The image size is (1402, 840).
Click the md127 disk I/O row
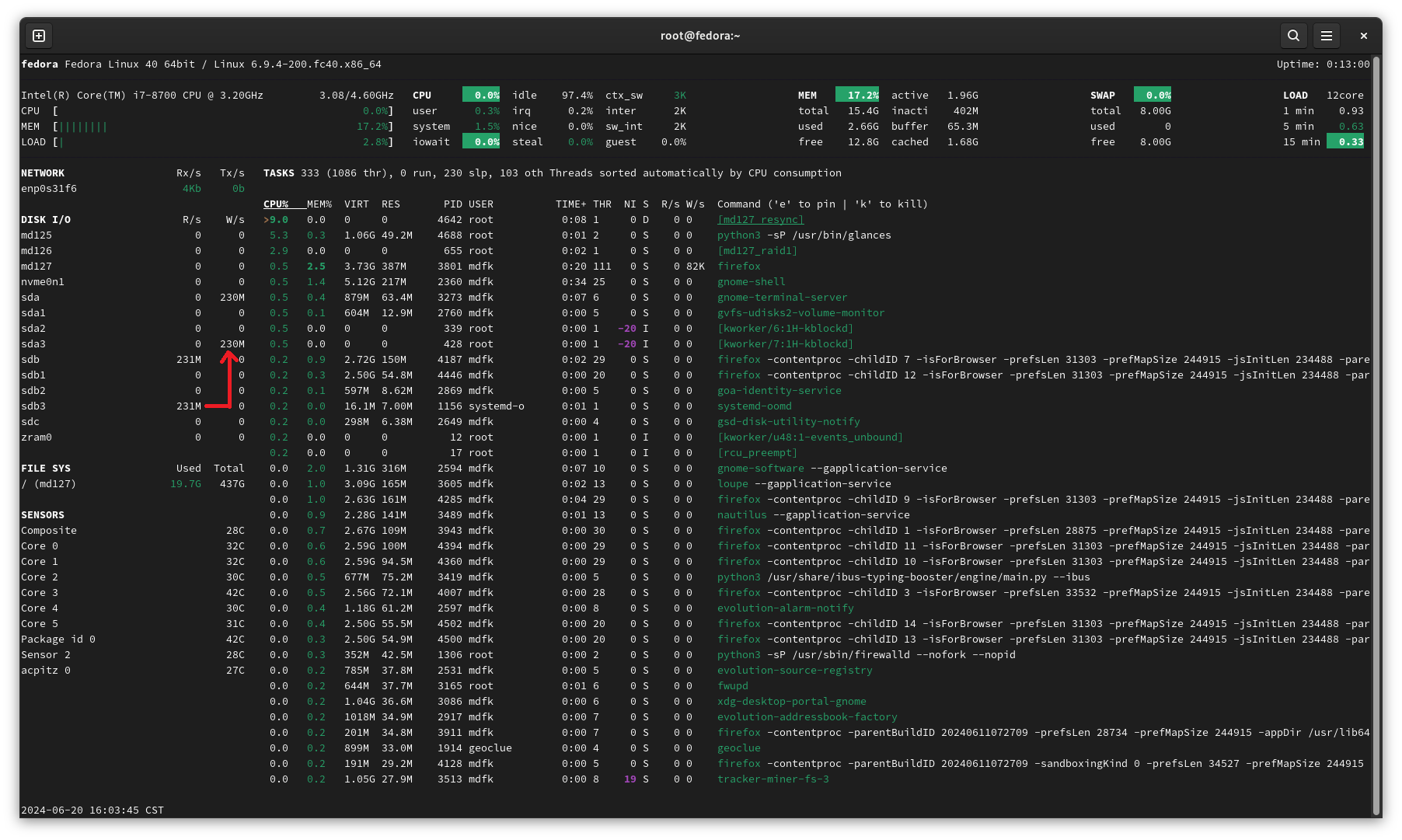[133, 267]
